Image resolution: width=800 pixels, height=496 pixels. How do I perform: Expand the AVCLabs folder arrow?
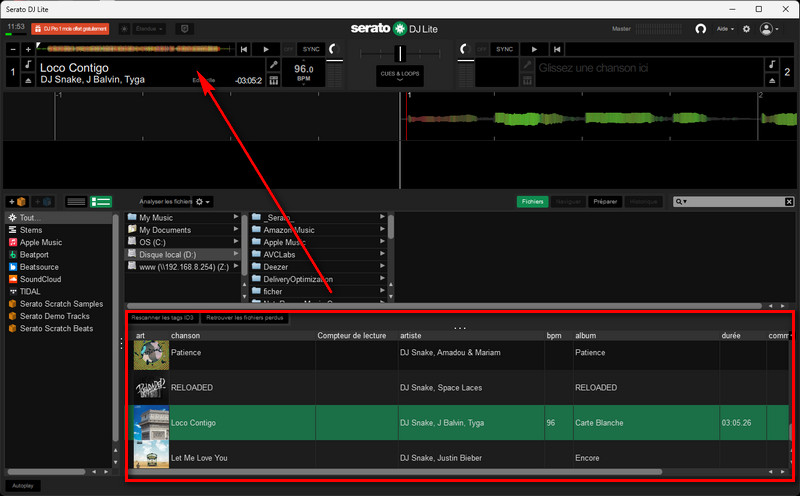pyautogui.click(x=382, y=254)
